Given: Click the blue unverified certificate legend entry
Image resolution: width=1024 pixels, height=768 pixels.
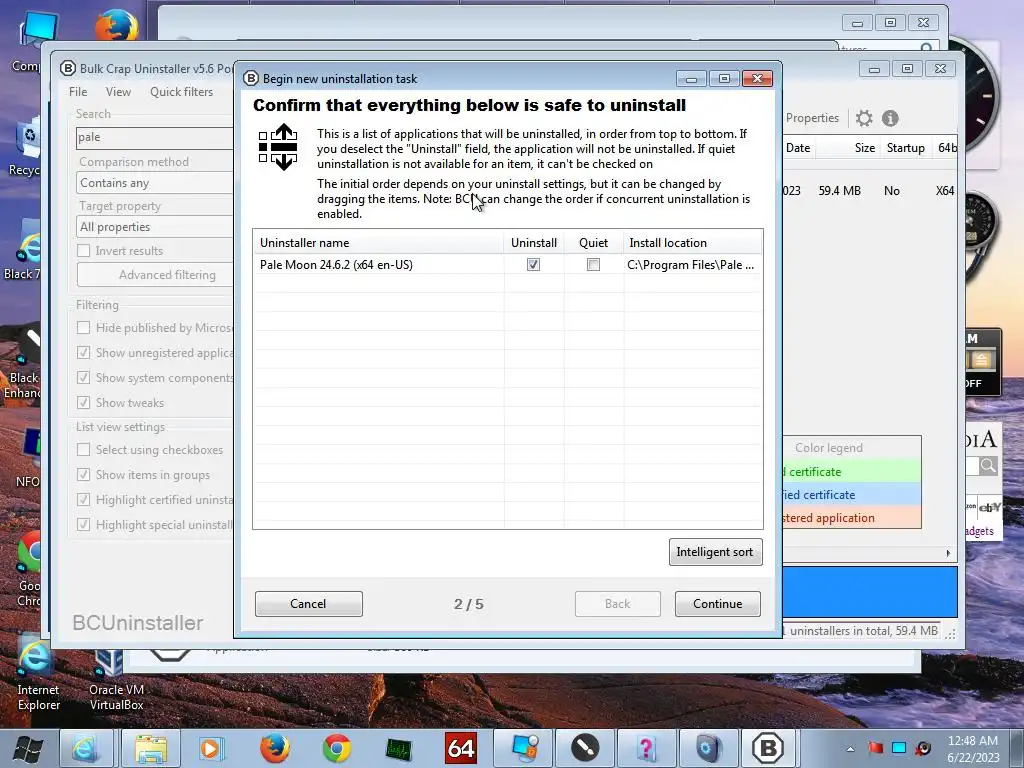Looking at the screenshot, I should coord(852,495).
